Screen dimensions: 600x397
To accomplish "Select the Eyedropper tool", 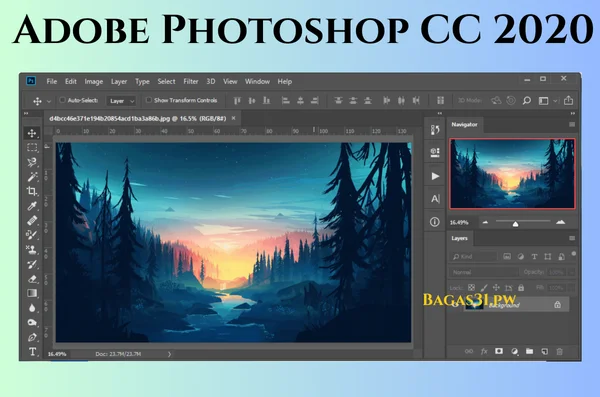I will 32,206.
